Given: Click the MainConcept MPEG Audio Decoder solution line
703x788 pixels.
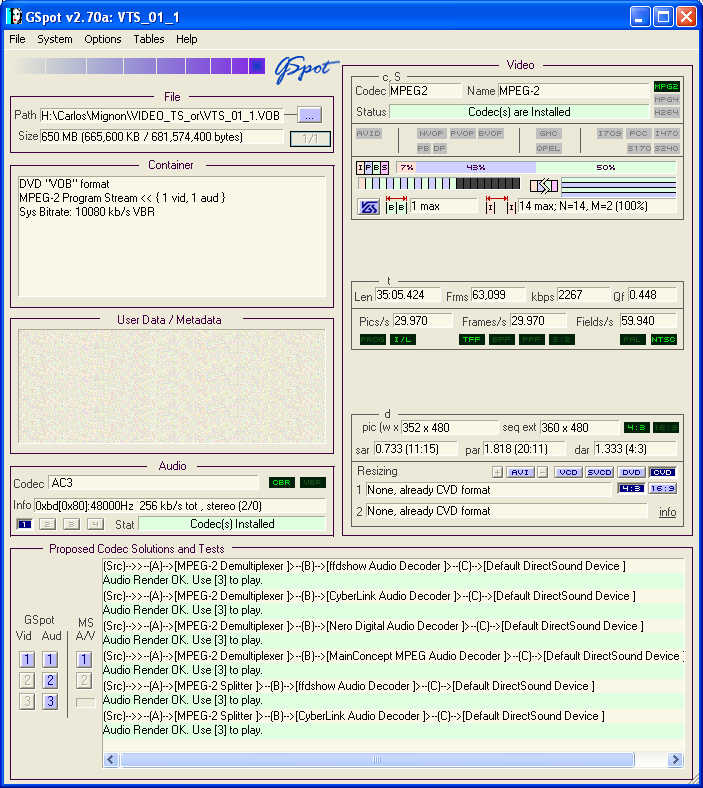Looking at the screenshot, I should tap(393, 656).
